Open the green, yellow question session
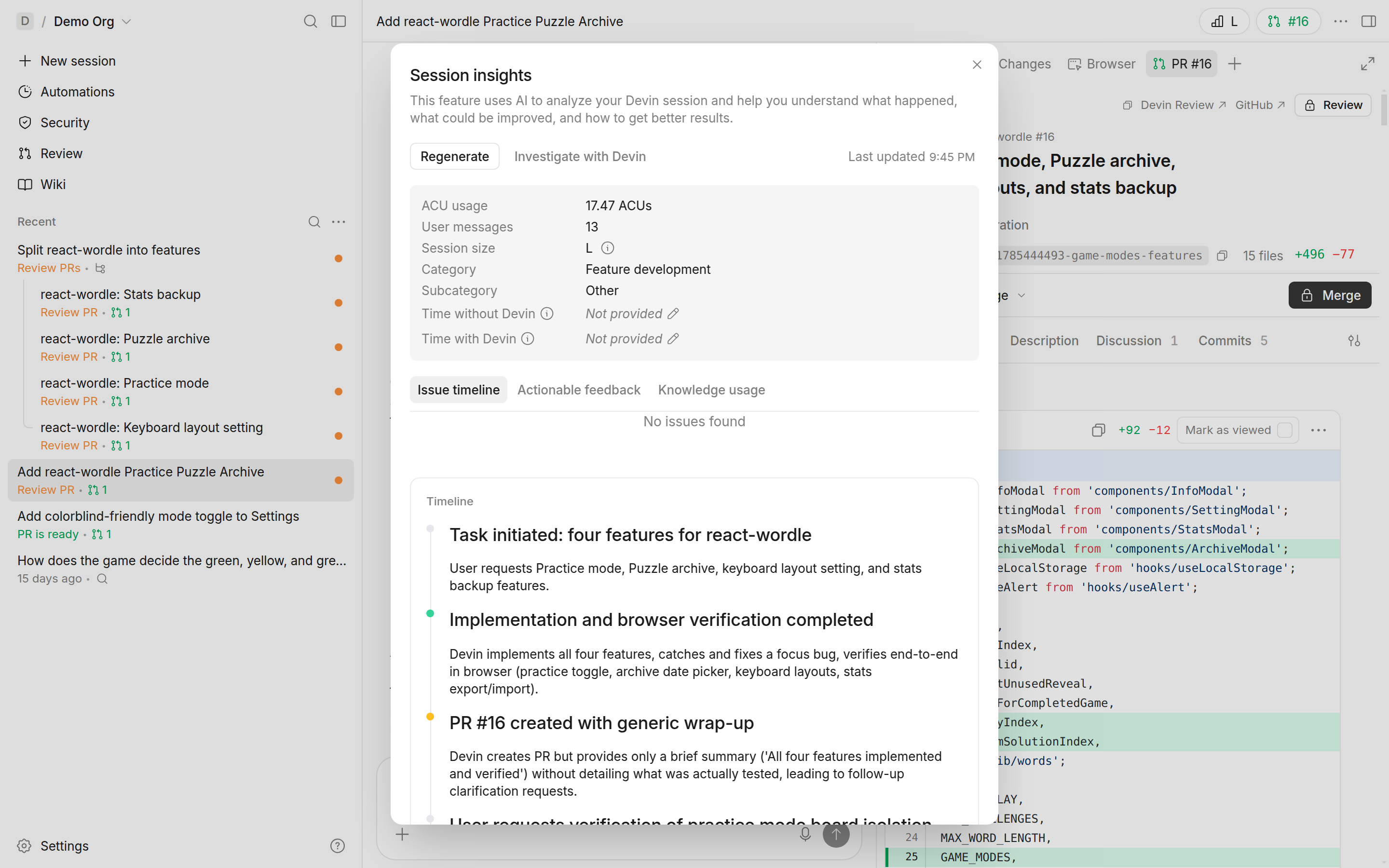1389x868 pixels. tap(180, 569)
